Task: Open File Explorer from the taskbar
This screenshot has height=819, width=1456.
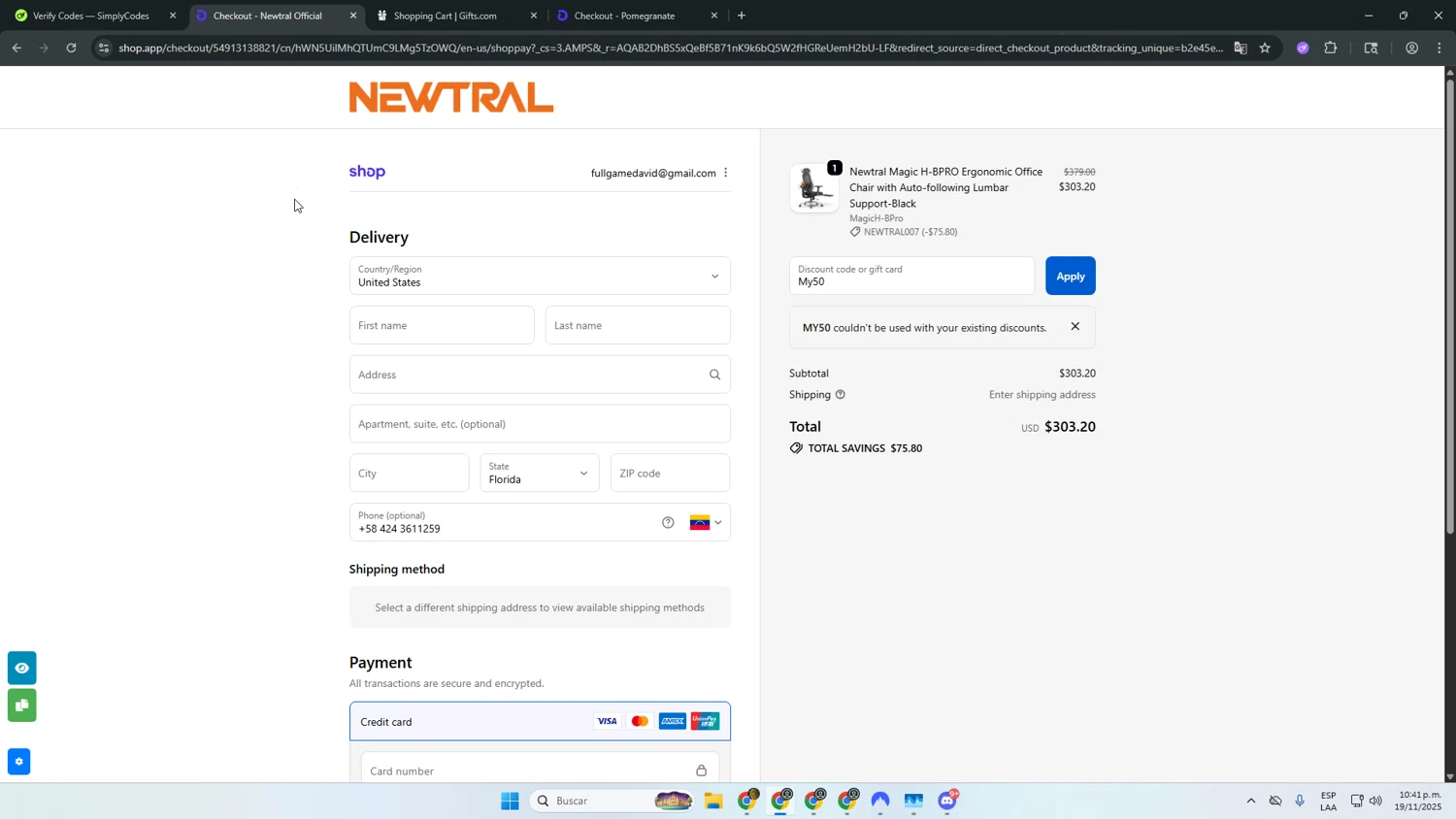Action: [x=713, y=801]
